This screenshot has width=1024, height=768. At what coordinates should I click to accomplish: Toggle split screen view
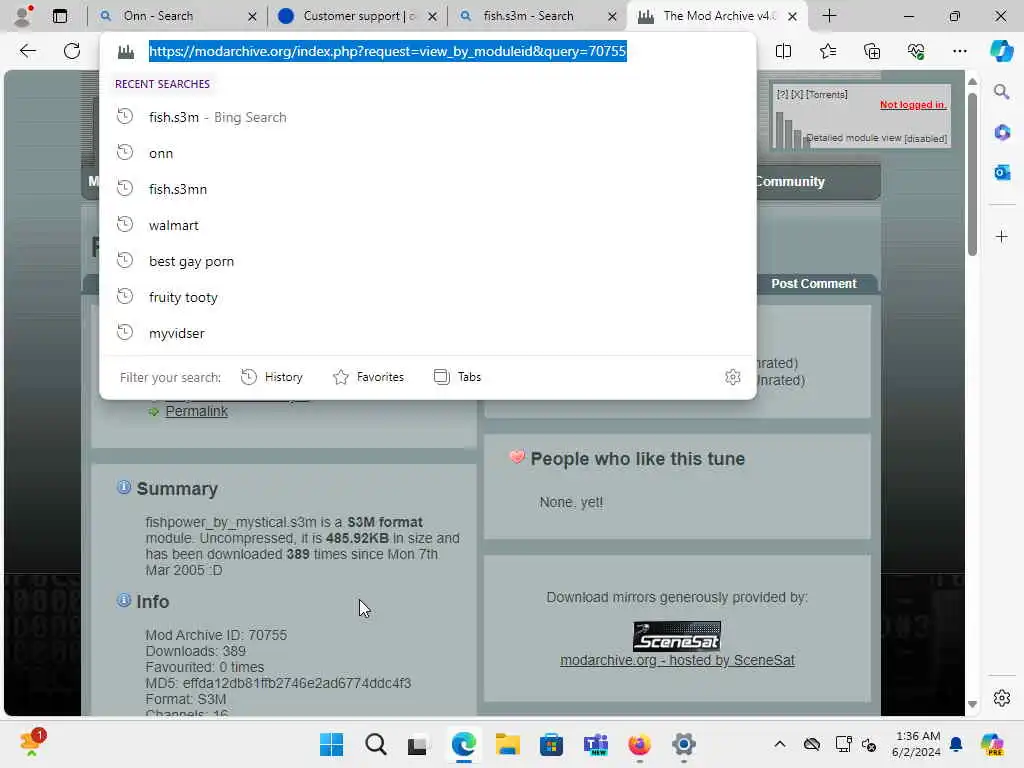point(783,51)
